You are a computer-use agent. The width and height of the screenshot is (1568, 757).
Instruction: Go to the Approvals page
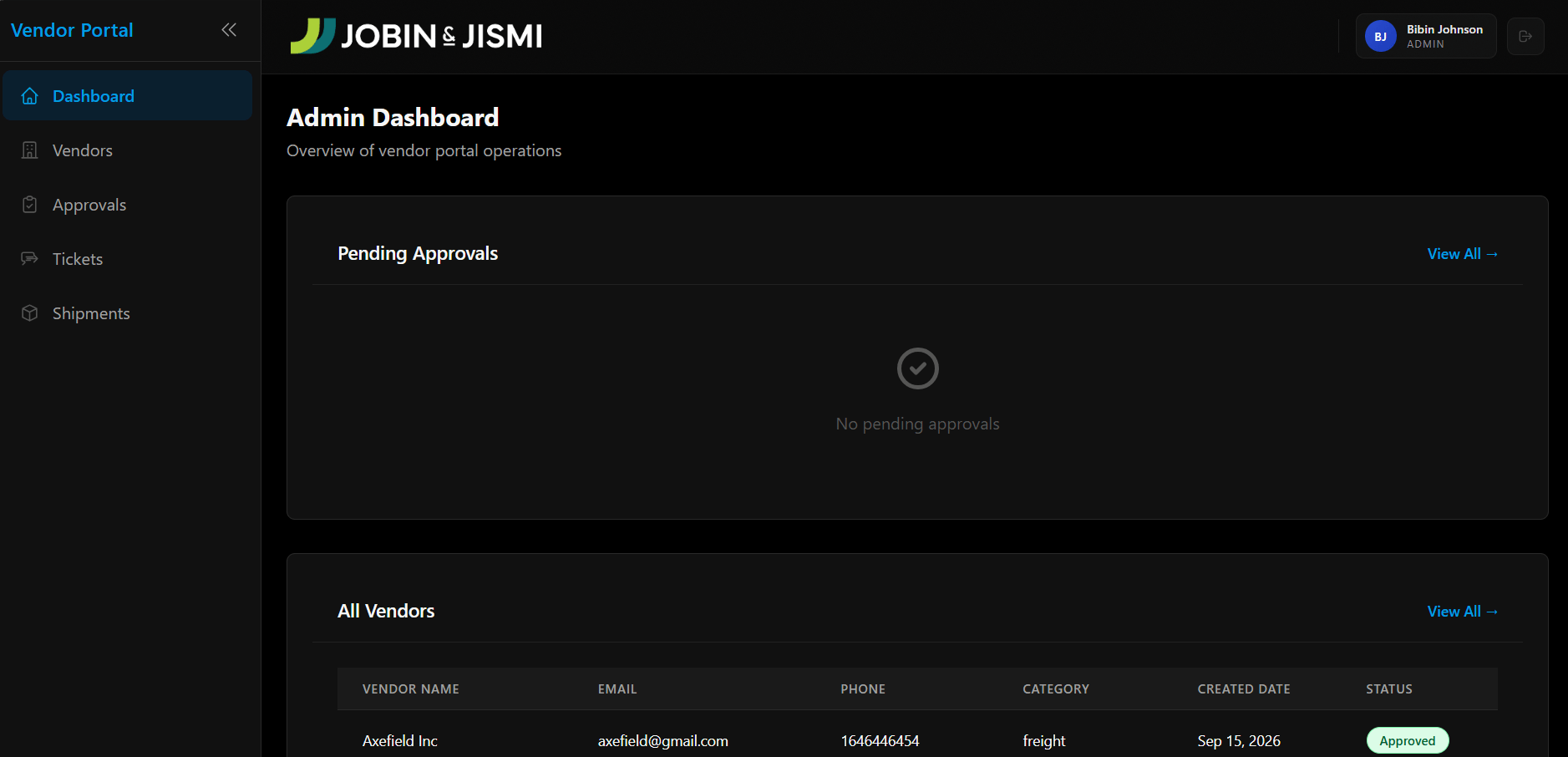[x=128, y=205]
